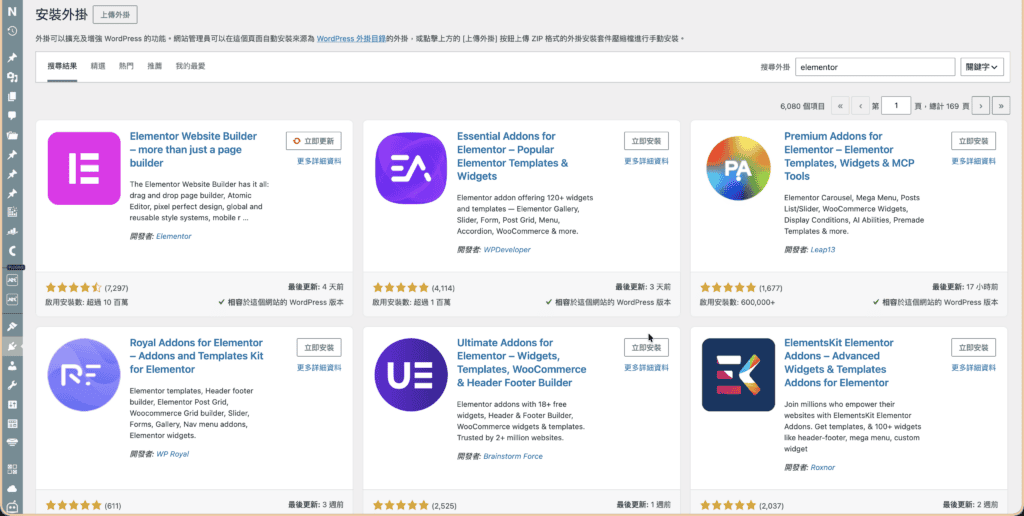The image size is (1024, 516).
Task: Switch to the 熱門 tab
Action: 126,66
